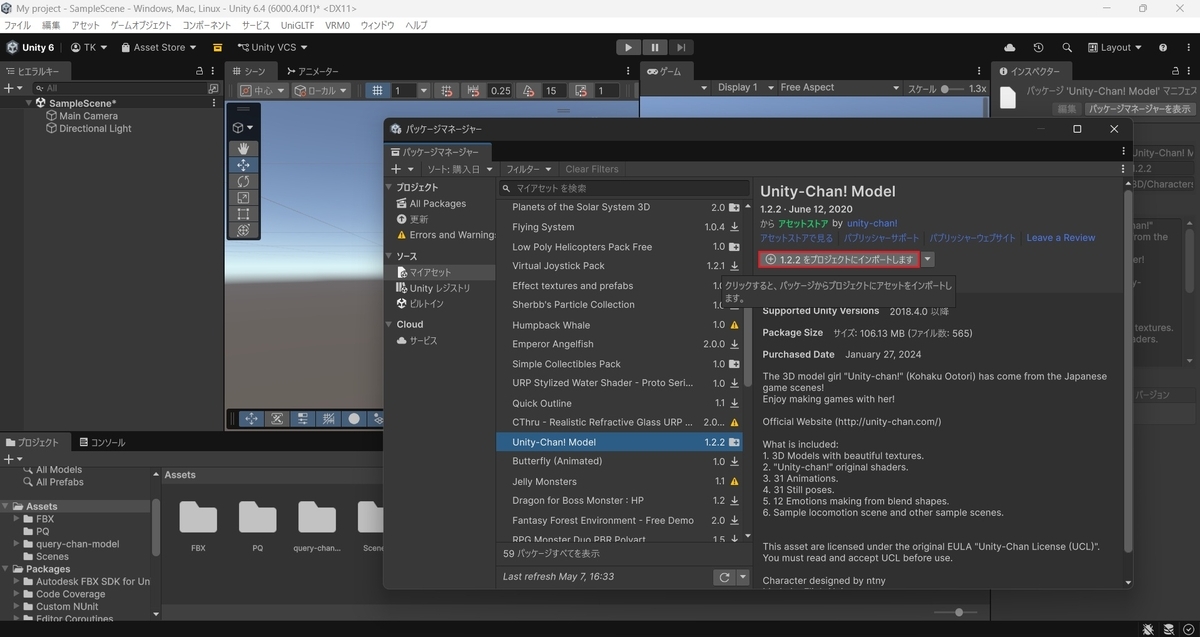Click refresh button in Package Manager footer
1200x637 pixels.
pos(724,577)
